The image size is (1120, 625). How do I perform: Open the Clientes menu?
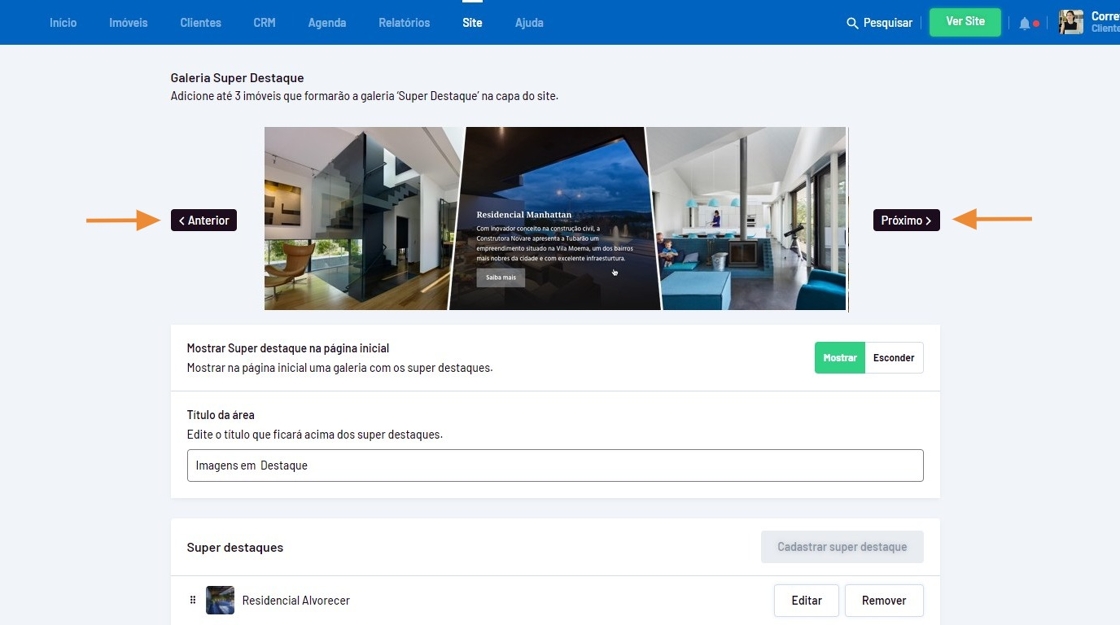pos(200,23)
